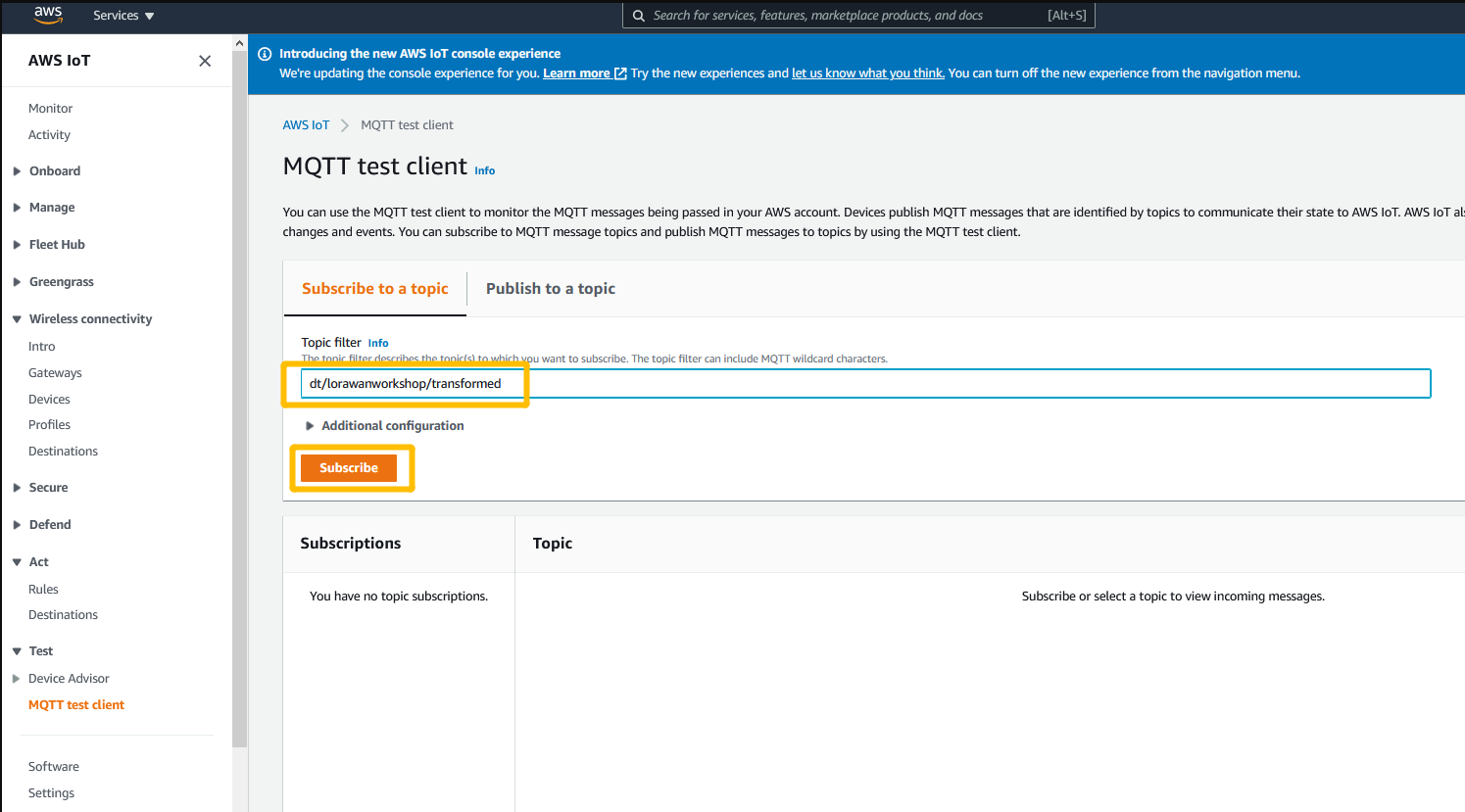Click the AWS services search box
This screenshot has height=812, width=1465.
[858, 16]
